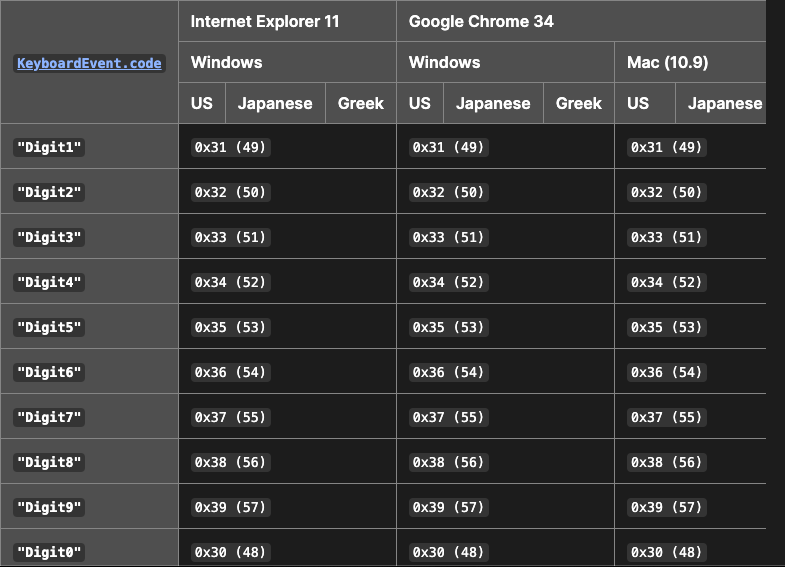Select the "Digit0" row label
Screen dimensions: 785x567
49,553
